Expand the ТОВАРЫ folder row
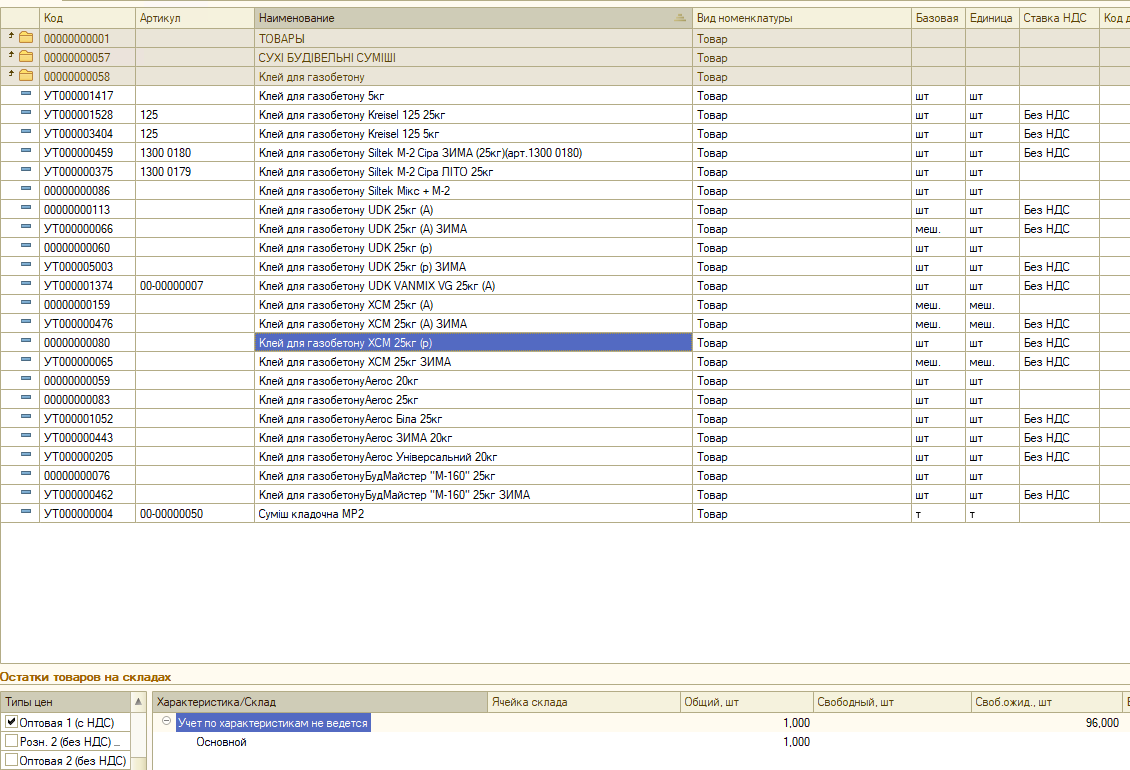The width and height of the screenshot is (1130, 770). click(x=11, y=35)
